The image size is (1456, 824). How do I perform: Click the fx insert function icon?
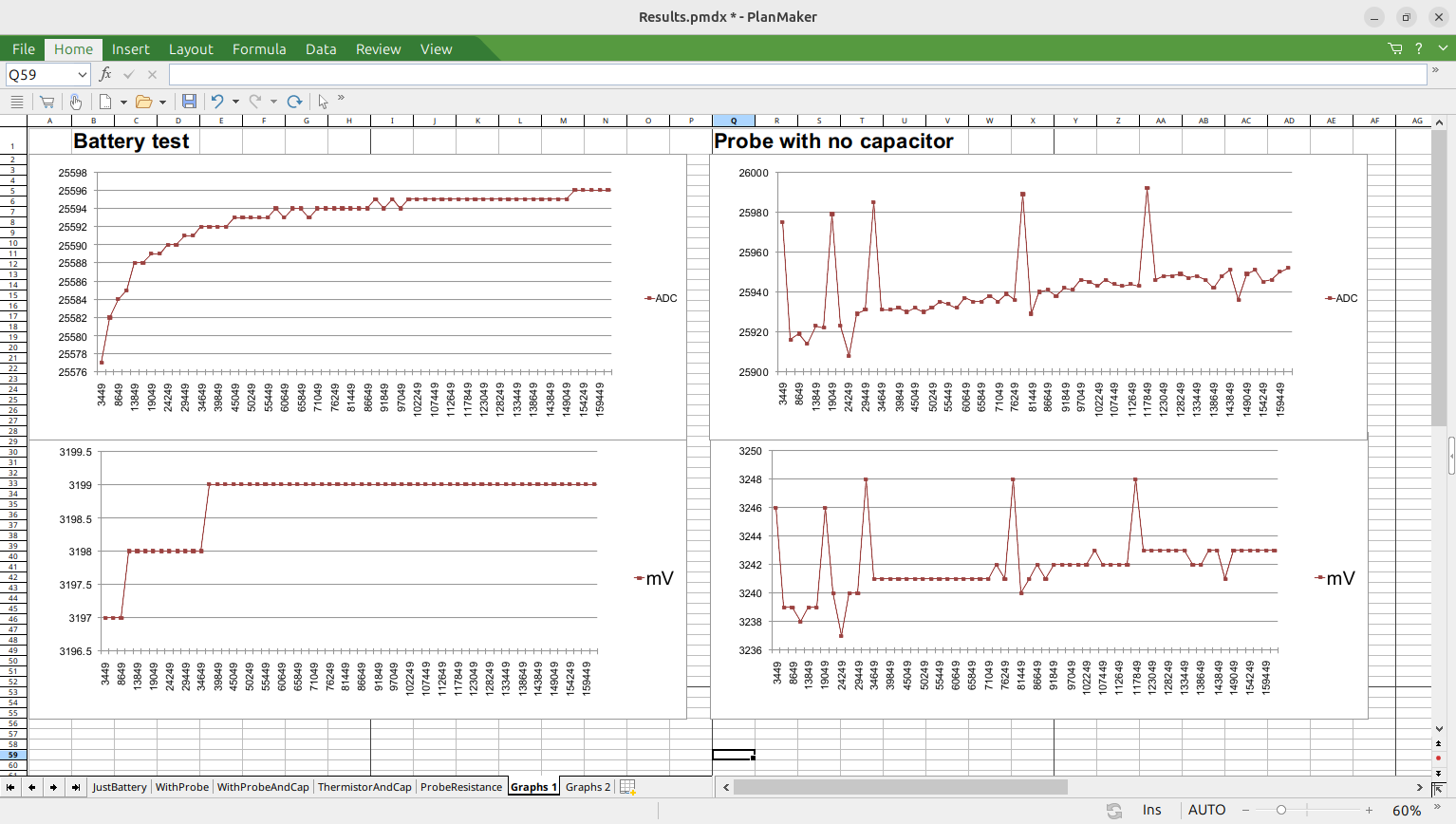click(x=105, y=74)
